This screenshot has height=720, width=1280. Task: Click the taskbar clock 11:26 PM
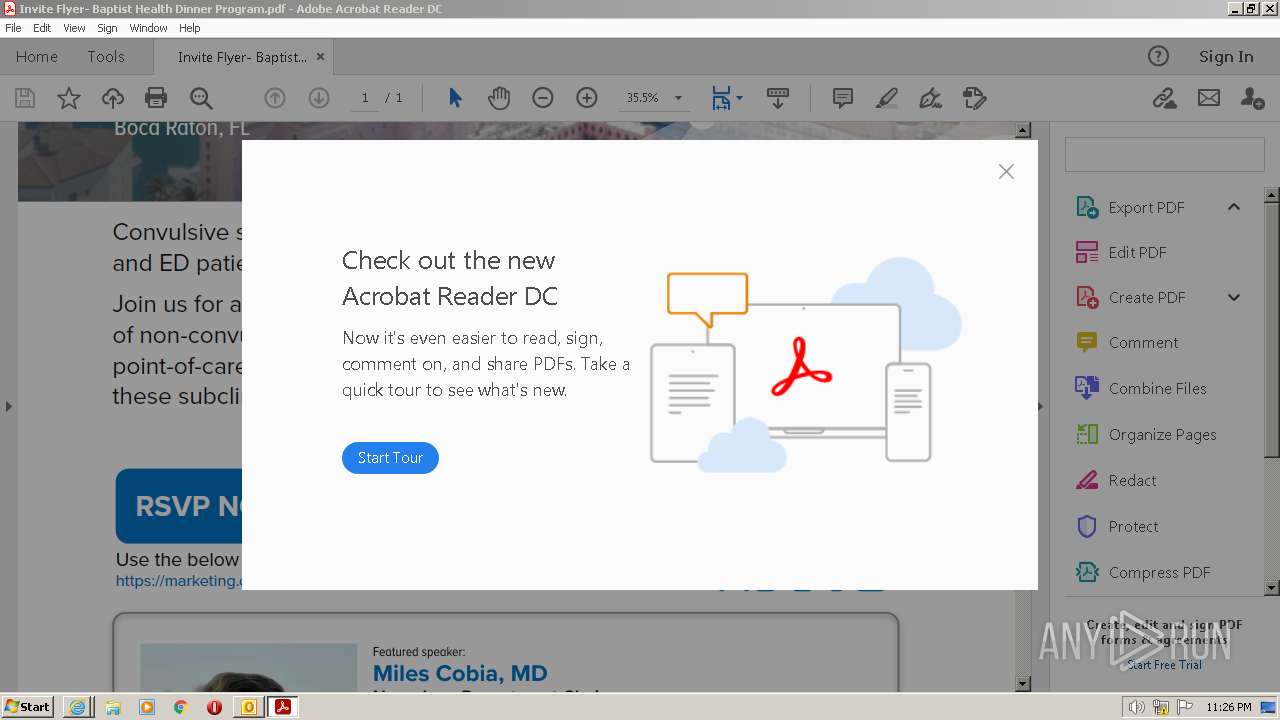[1229, 707]
